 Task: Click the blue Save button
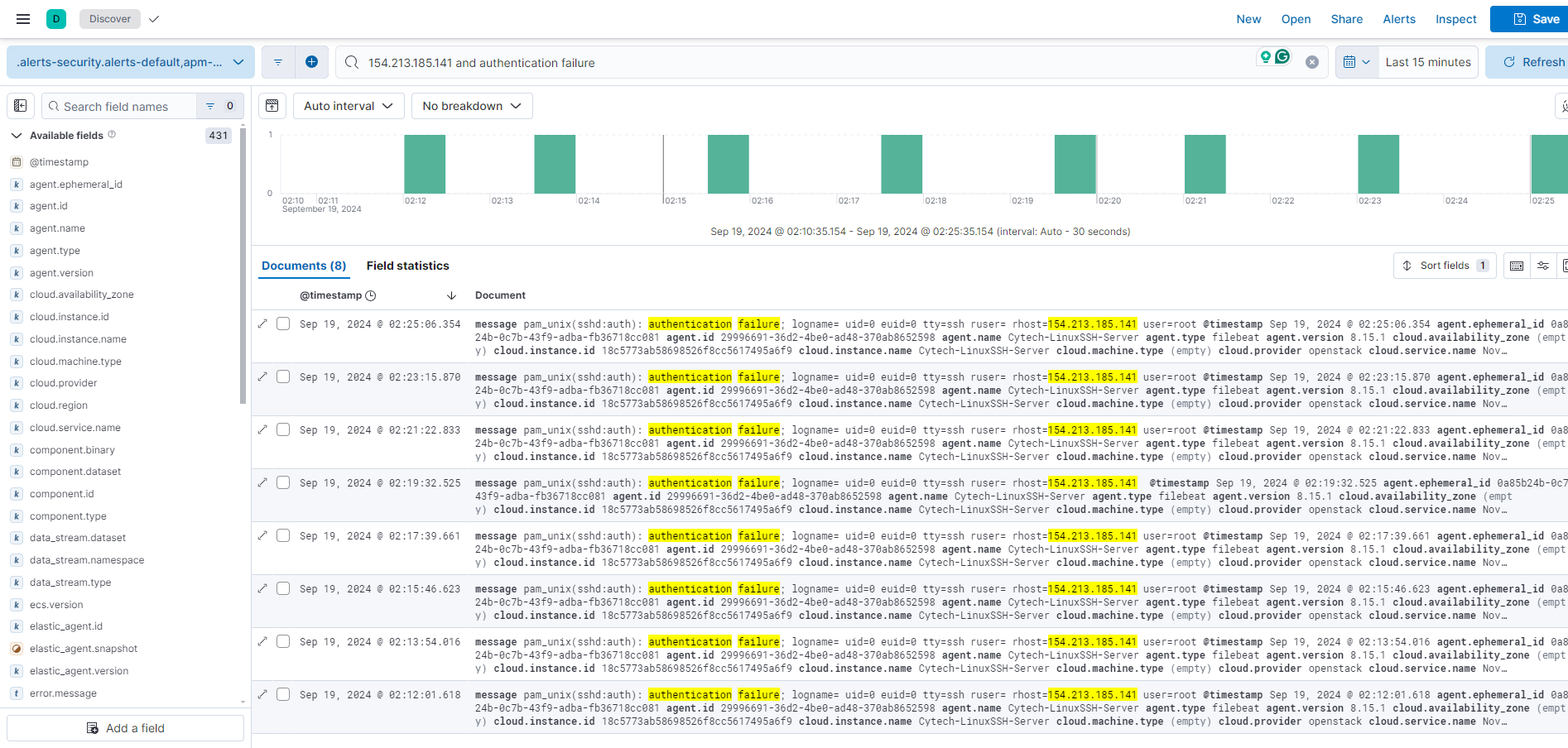(x=1530, y=19)
